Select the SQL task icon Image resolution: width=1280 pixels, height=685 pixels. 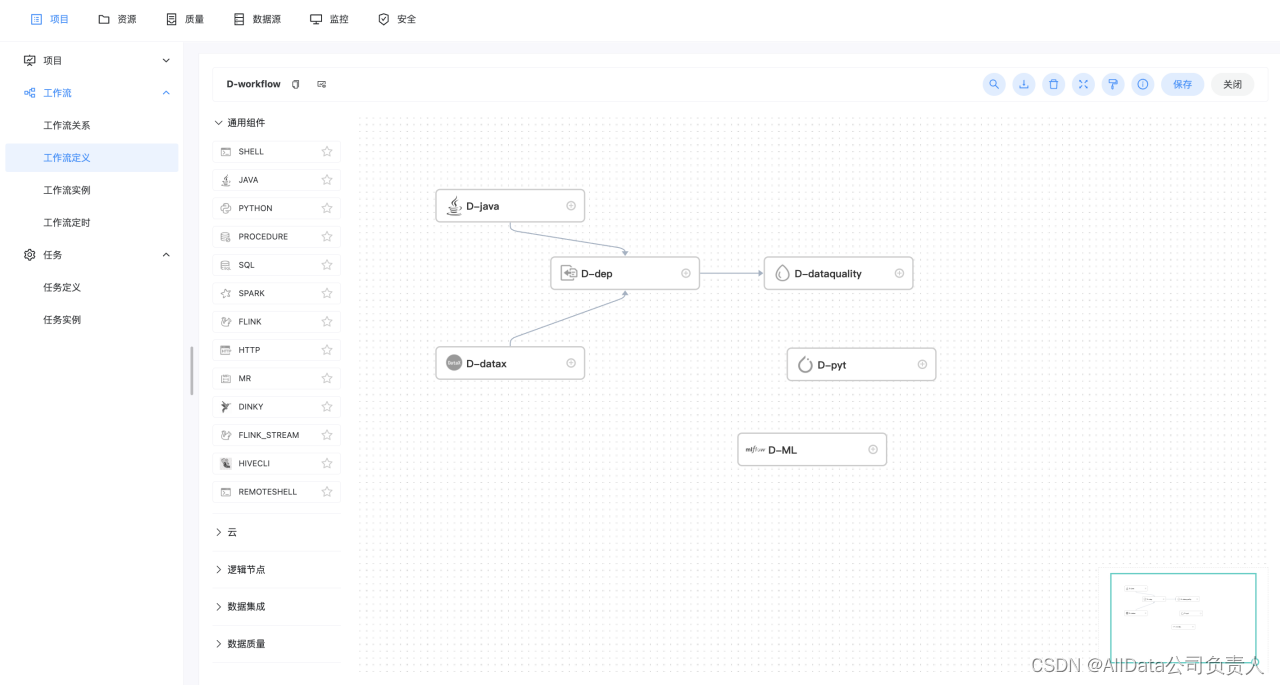coord(226,265)
